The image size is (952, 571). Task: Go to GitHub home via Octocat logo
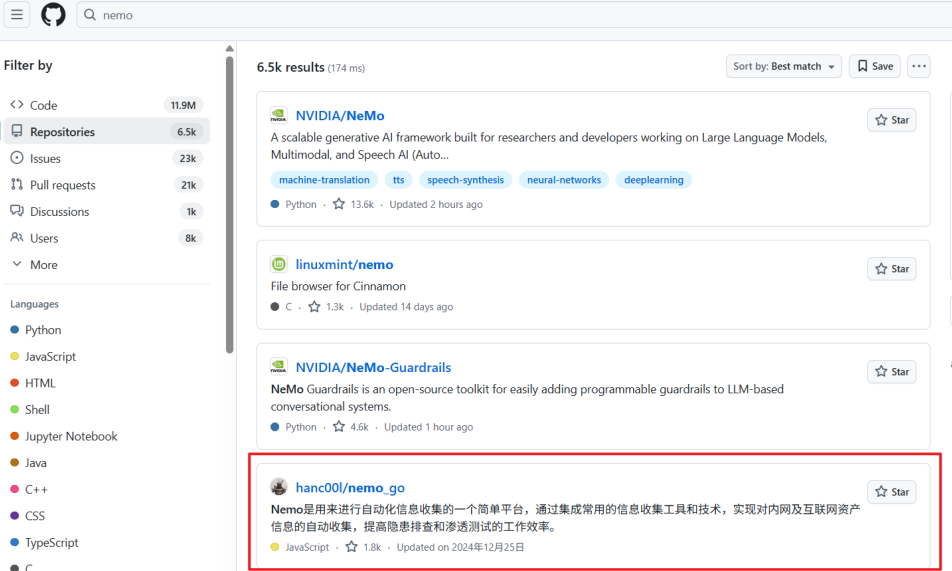tap(53, 15)
